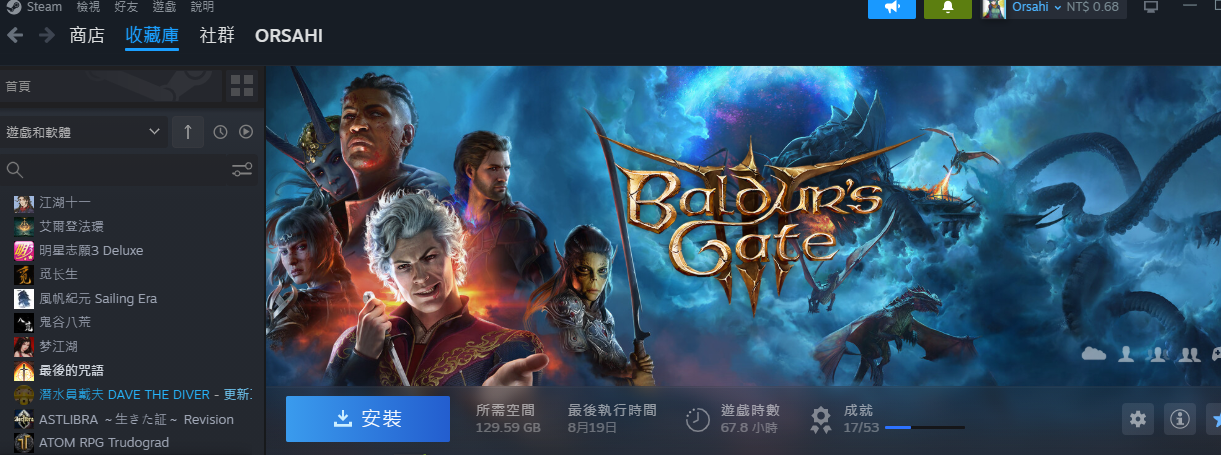Switch library to grid collections view
The image size is (1221, 455).
point(242,86)
